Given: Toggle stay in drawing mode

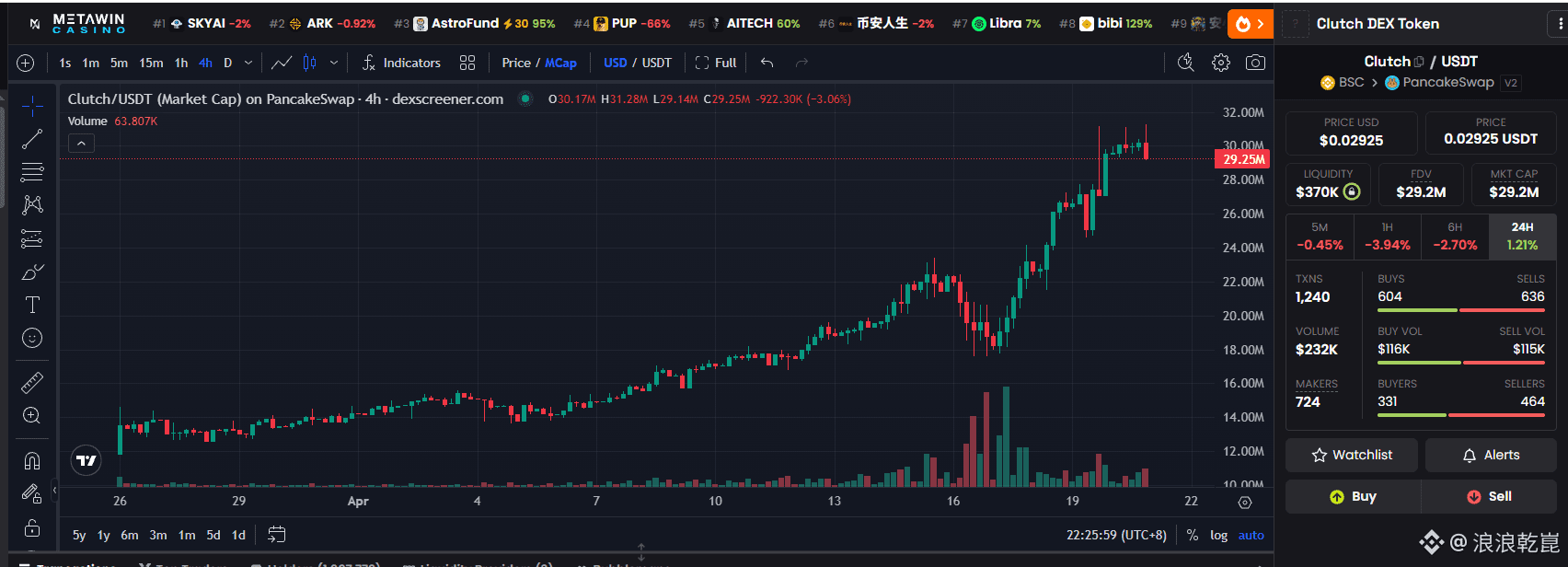Looking at the screenshot, I should pos(32,494).
